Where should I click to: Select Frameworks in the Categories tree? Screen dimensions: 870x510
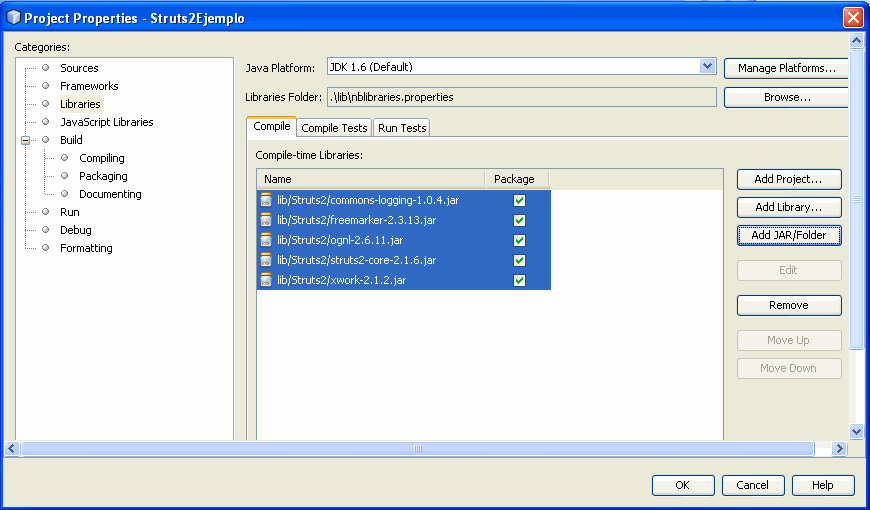point(89,86)
